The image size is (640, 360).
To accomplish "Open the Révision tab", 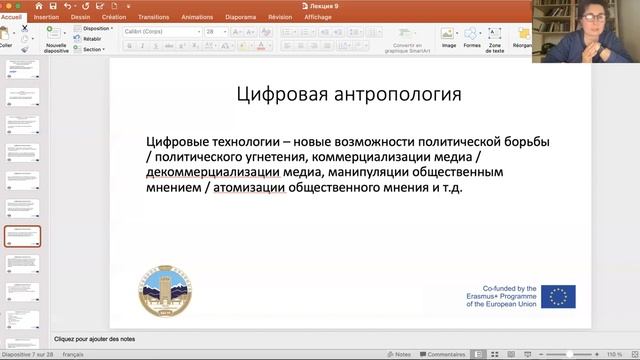I will pos(280,17).
